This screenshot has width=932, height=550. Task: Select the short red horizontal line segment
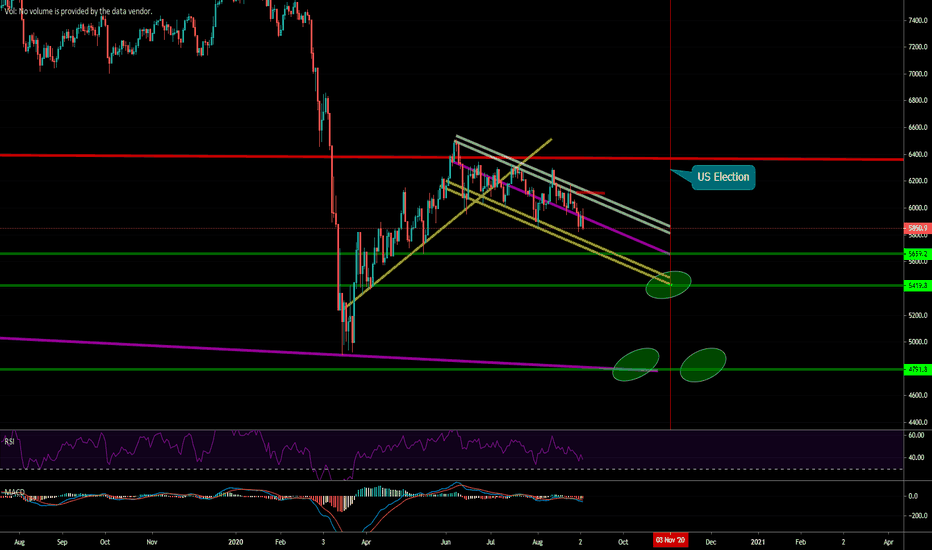click(591, 193)
